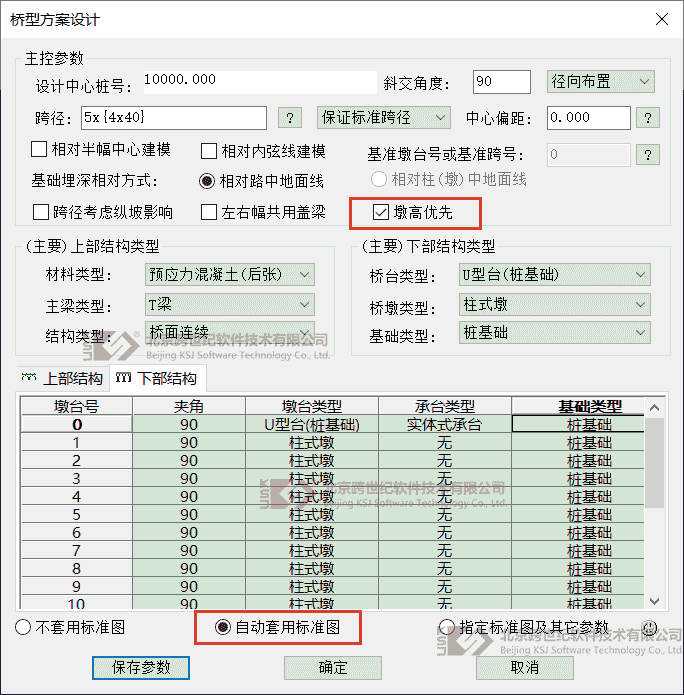684x695 pixels.
Task: Open the main 基础类型 dropdown showing 桩基础
Action: point(555,332)
